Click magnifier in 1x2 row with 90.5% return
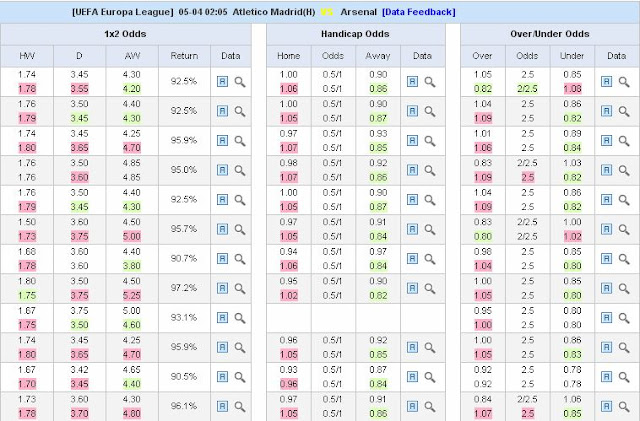The height and width of the screenshot is (421, 640). pos(240,376)
